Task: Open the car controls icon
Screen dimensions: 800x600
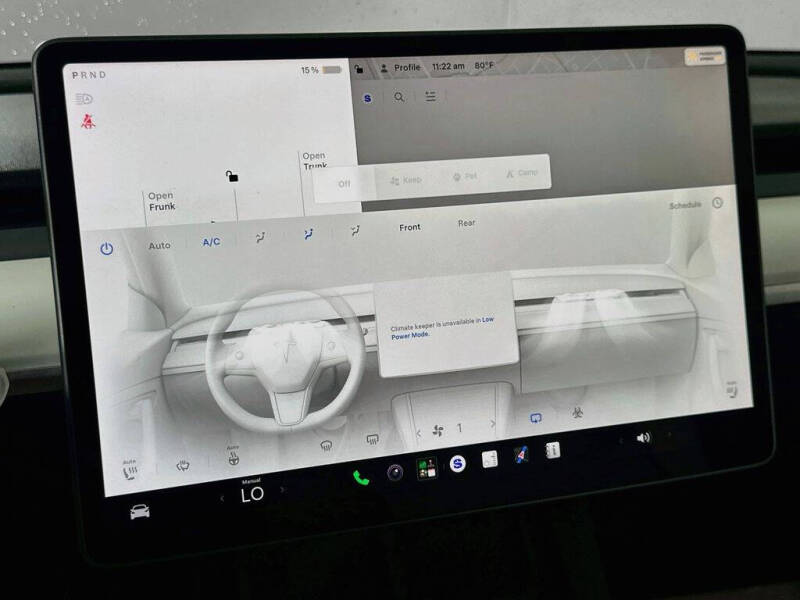Action: [139, 511]
